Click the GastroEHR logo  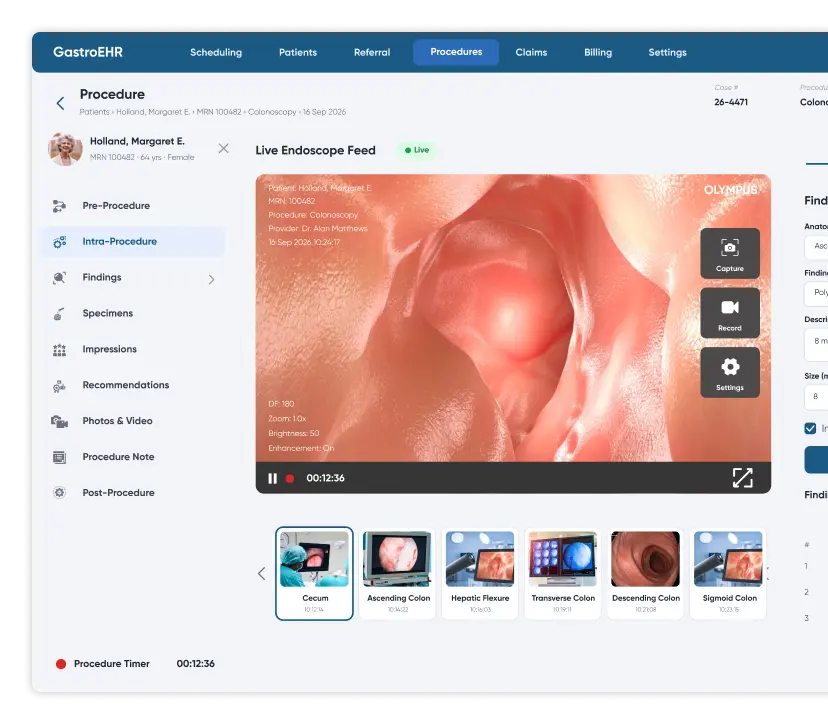pyautogui.click(x=88, y=52)
